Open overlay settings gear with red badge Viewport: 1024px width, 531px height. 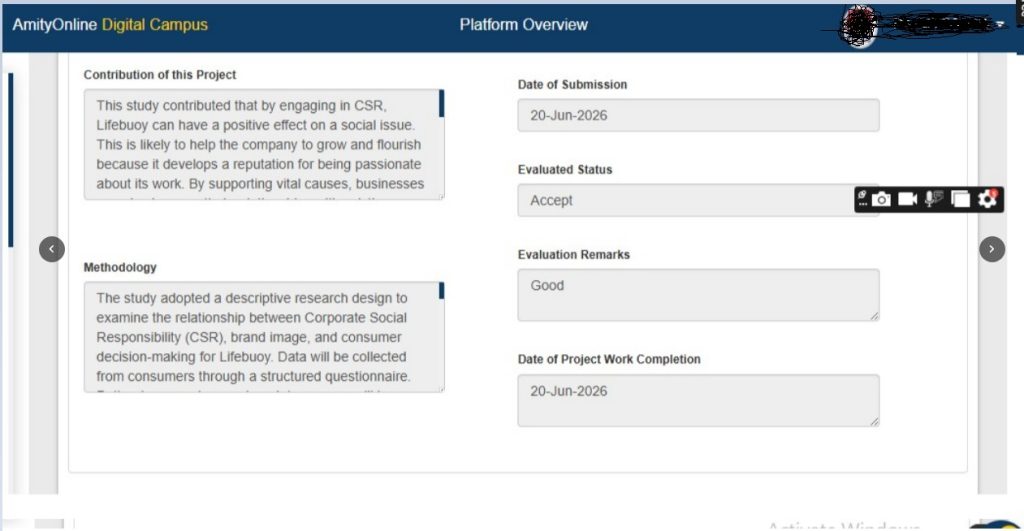pos(987,199)
